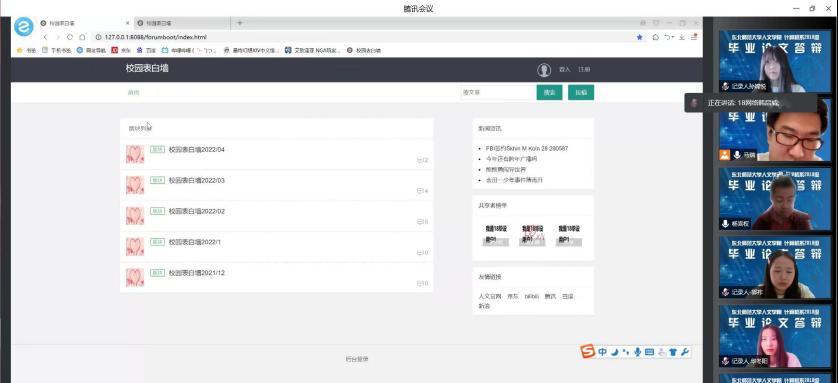Image resolution: width=838 pixels, height=383 pixels.
Task: Open a new tab with plus button
Action: click(x=239, y=23)
